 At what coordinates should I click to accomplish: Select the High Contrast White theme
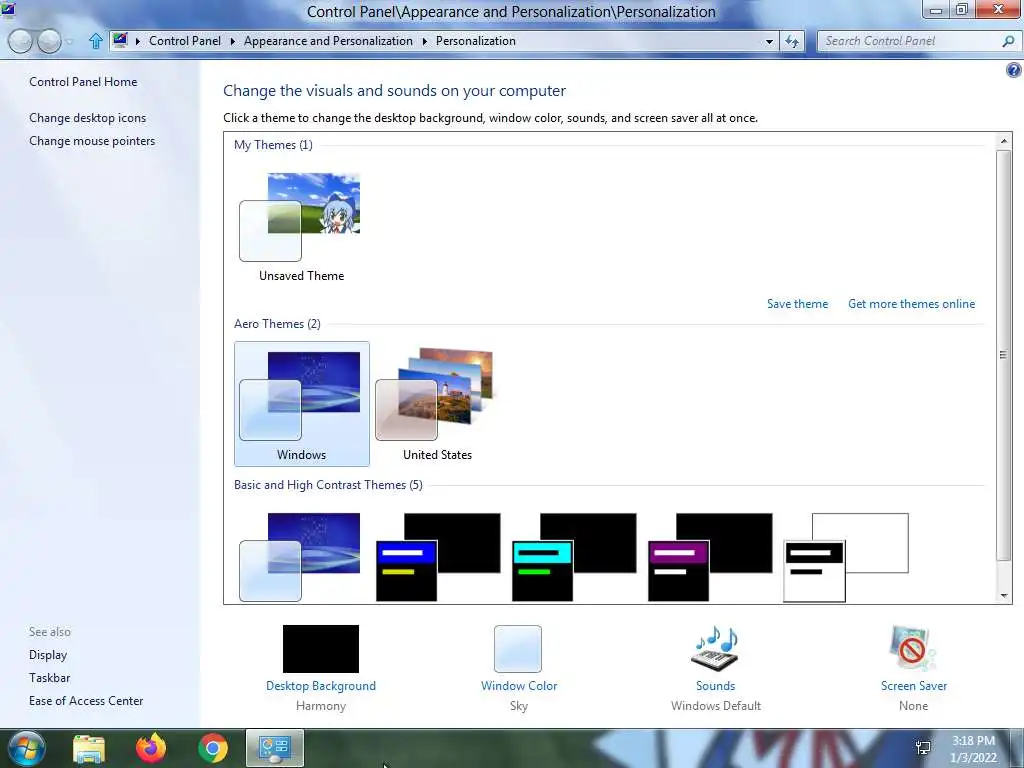tap(846, 556)
